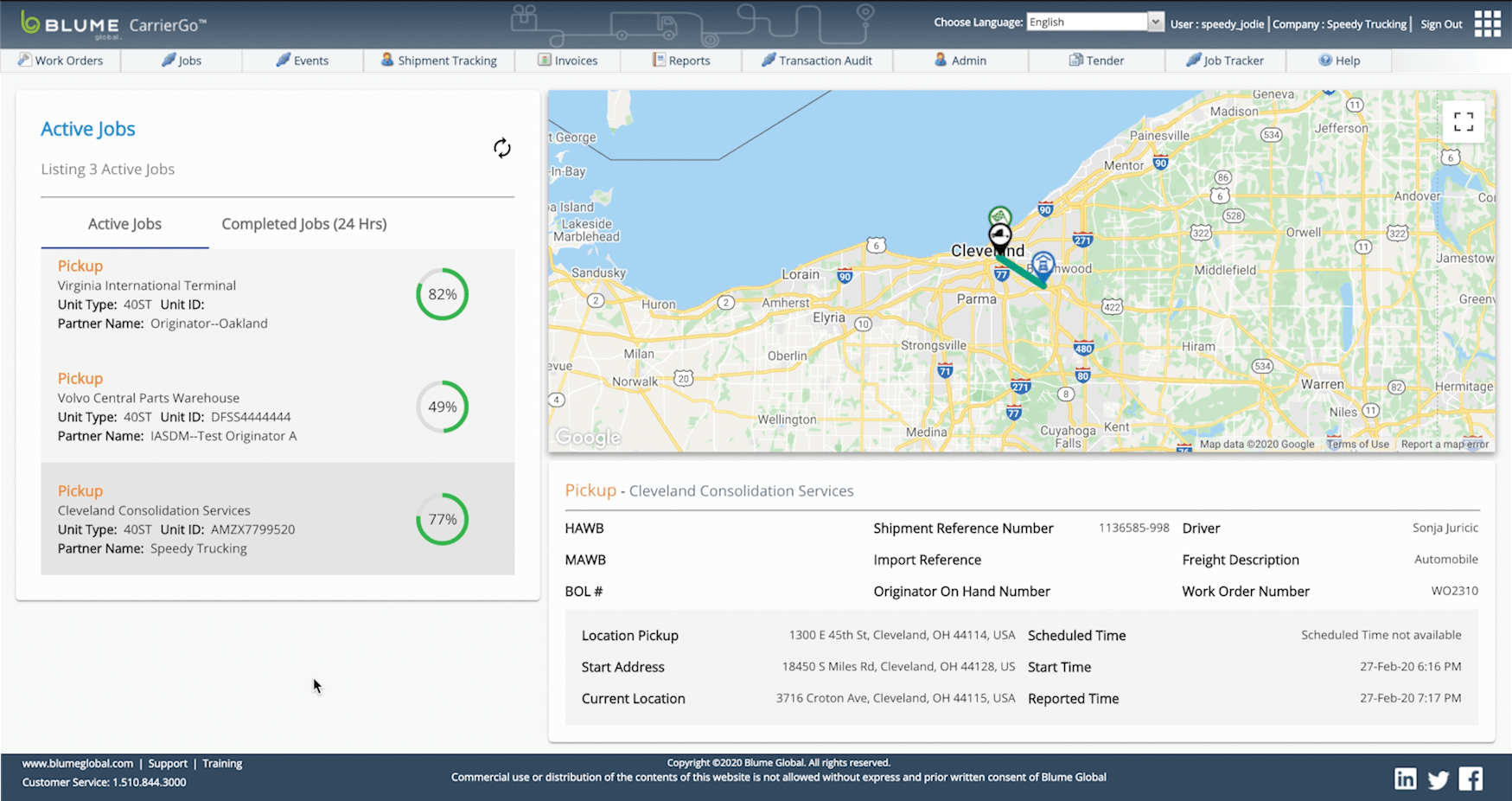Sign Out of the account
Image resolution: width=1512 pixels, height=801 pixels.
tap(1442, 24)
